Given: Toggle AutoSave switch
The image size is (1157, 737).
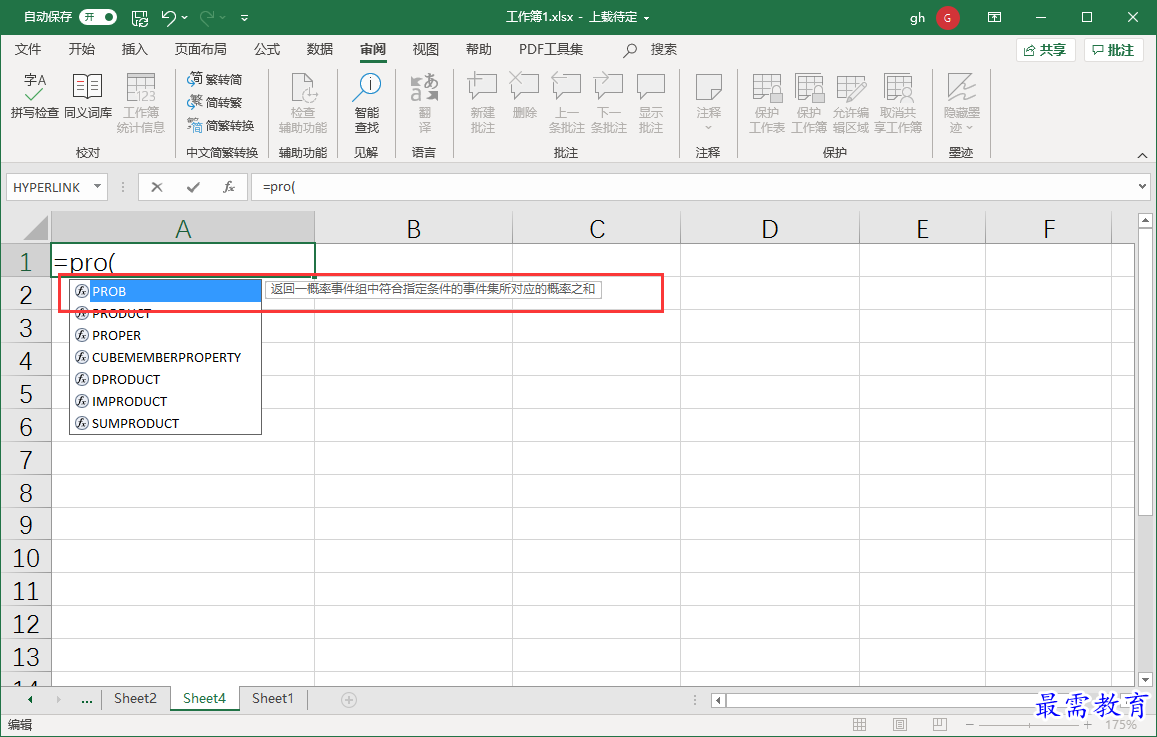Looking at the screenshot, I should pyautogui.click(x=98, y=17).
